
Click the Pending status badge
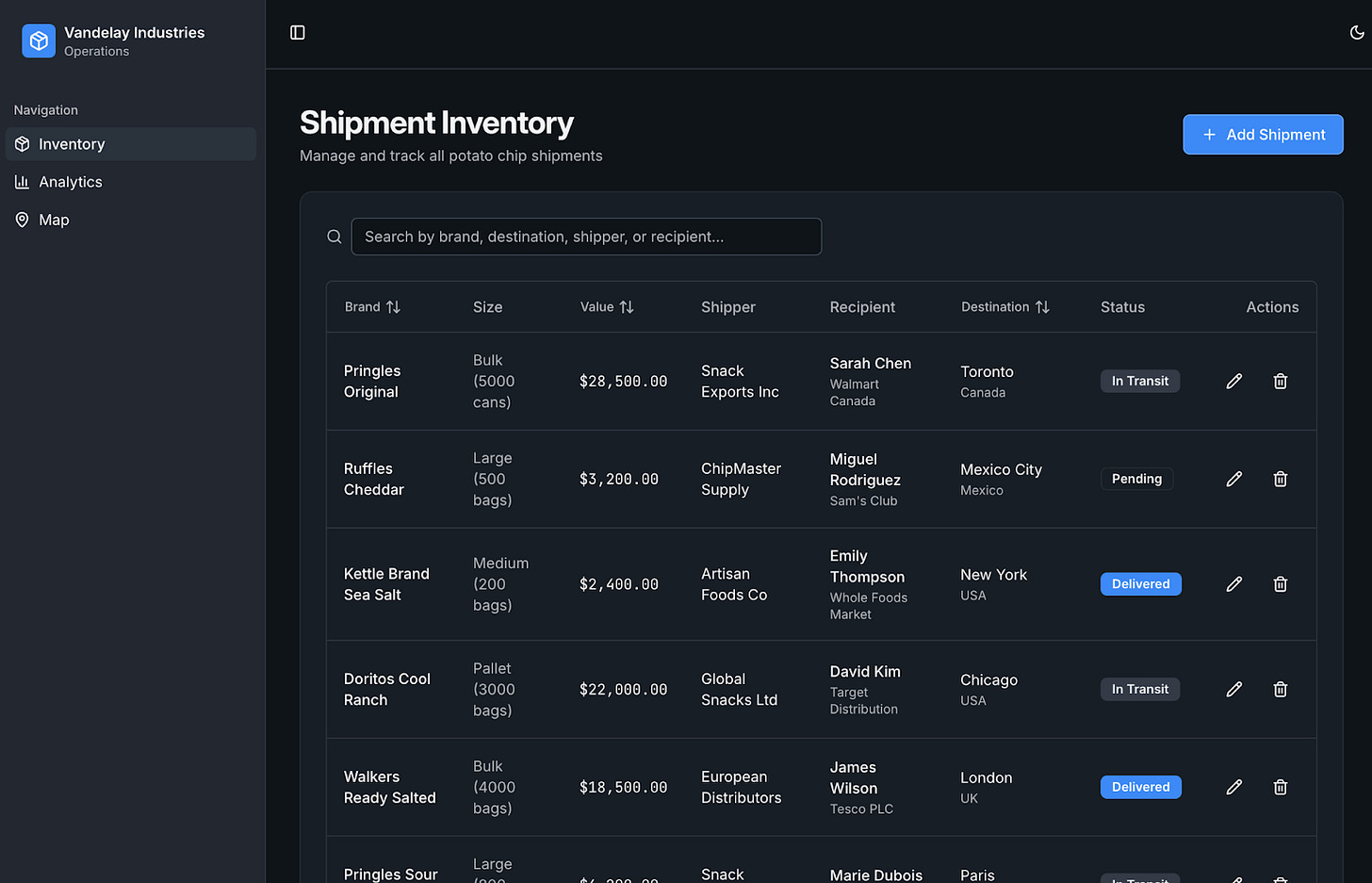[1137, 480]
